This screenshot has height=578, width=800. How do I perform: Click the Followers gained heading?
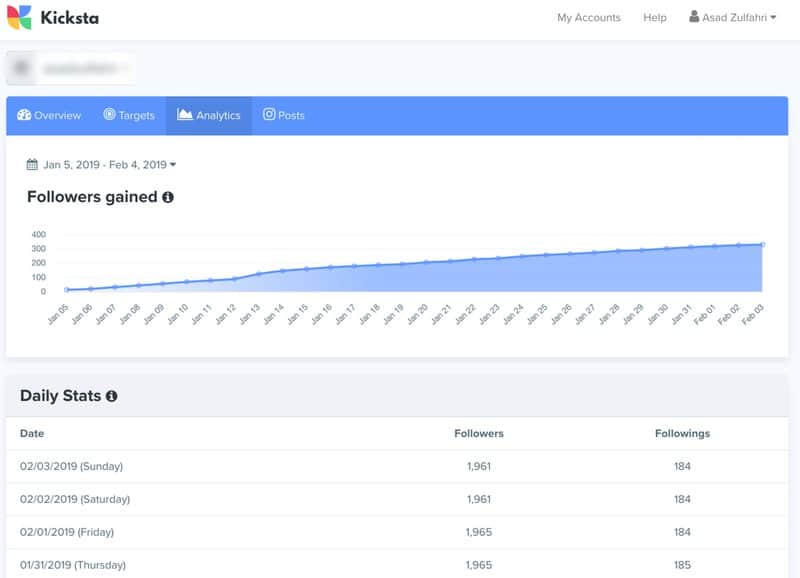click(x=92, y=197)
